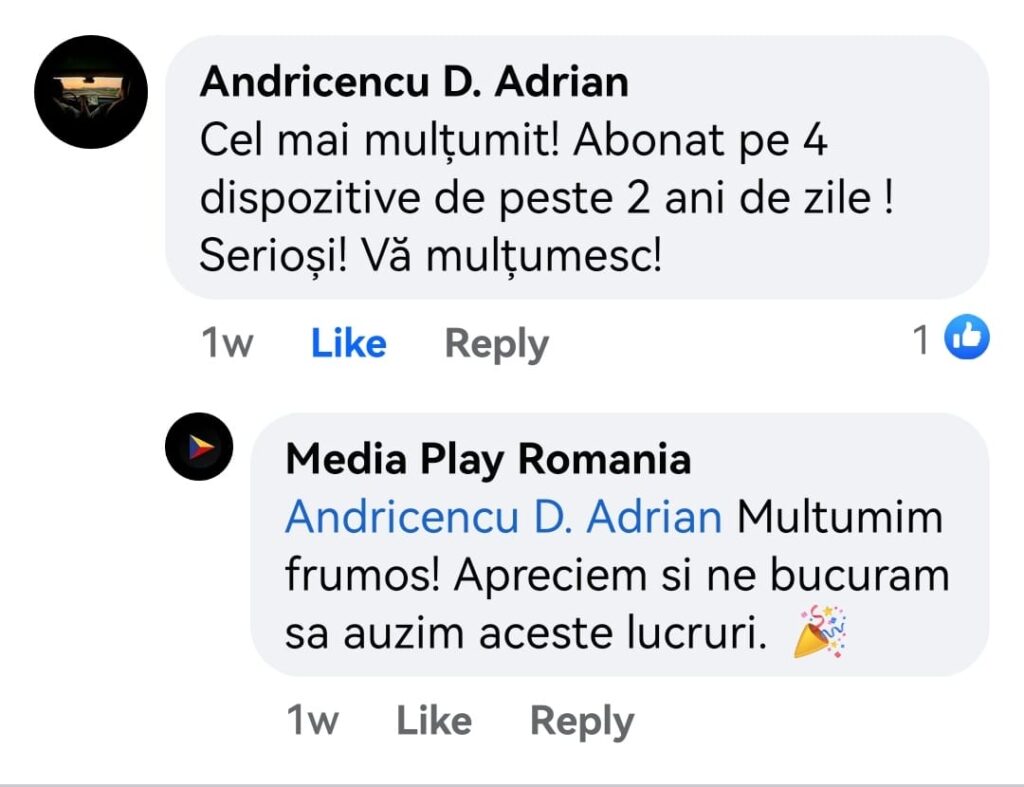Click the text "frumos! Apreciem si ne bucuram"

[616, 576]
